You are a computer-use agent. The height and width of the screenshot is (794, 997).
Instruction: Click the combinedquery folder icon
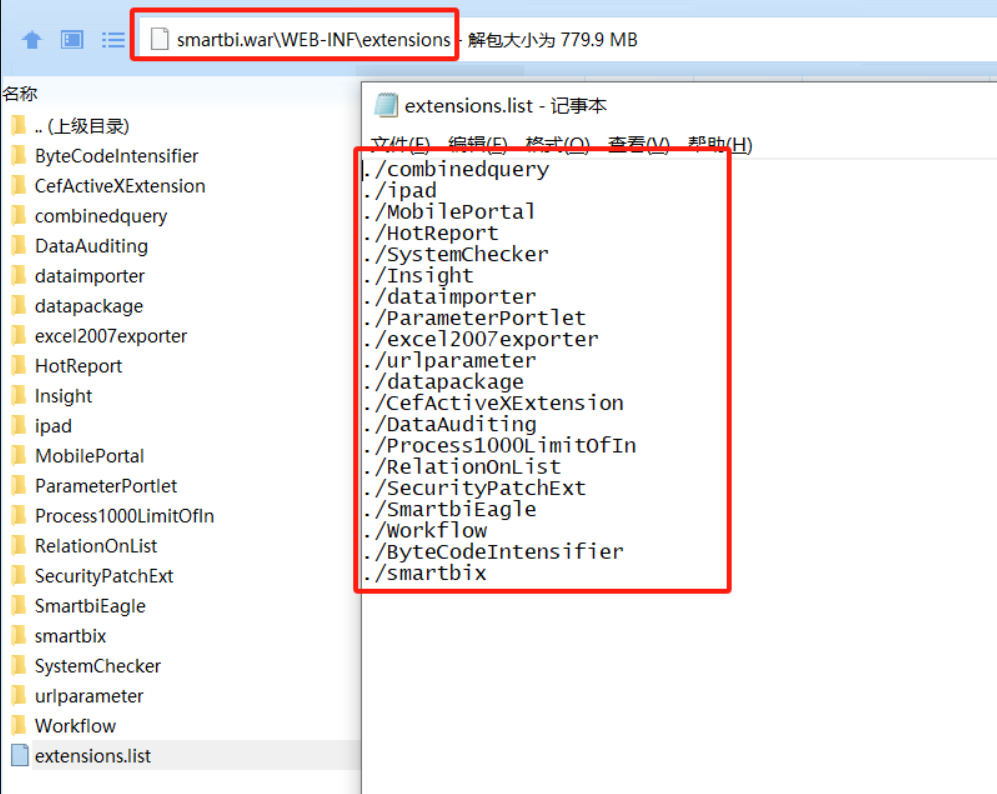click(x=19, y=216)
